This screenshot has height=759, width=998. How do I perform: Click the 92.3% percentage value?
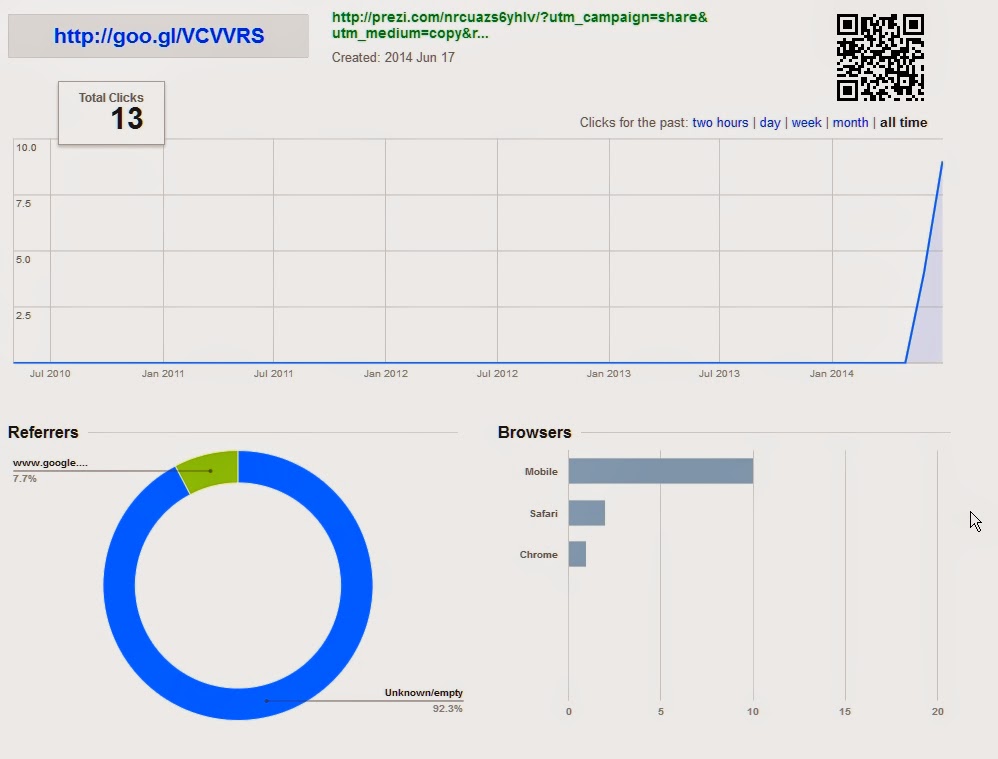(x=447, y=708)
